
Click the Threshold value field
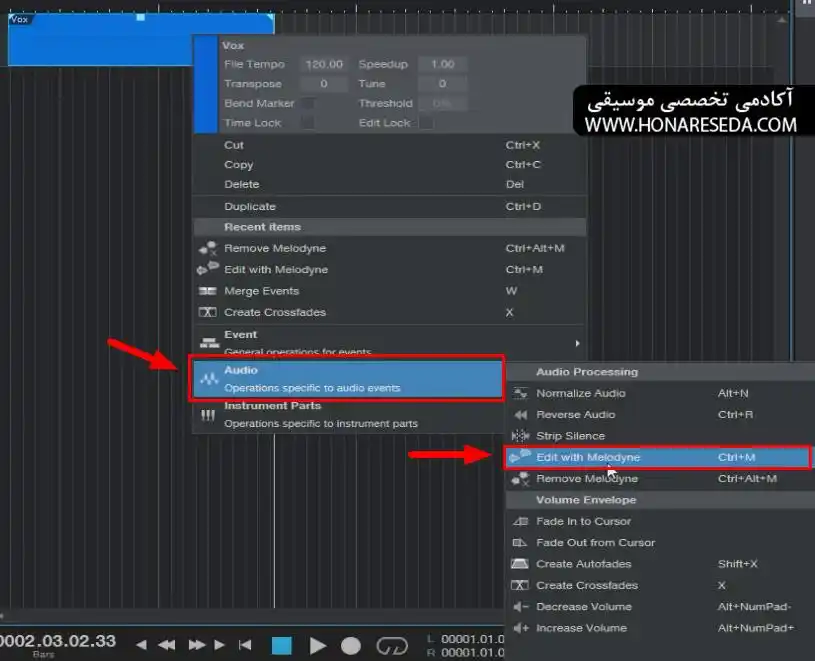[x=443, y=103]
